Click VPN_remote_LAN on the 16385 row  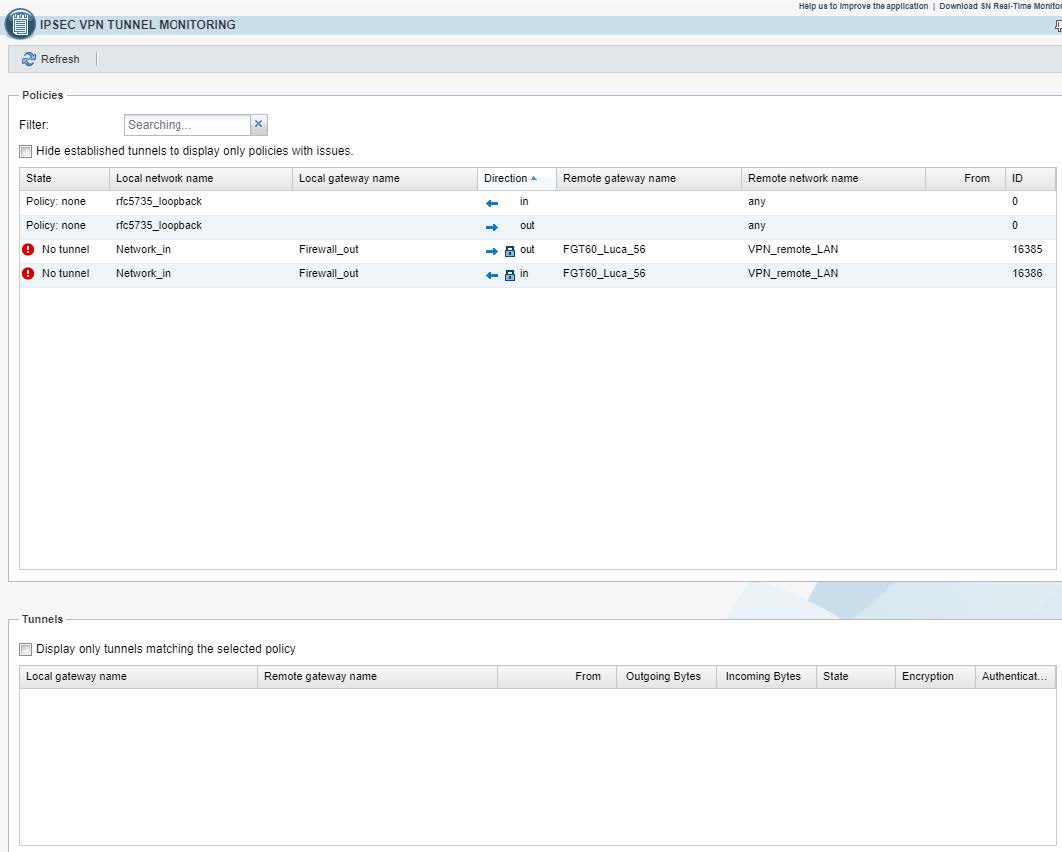point(793,250)
